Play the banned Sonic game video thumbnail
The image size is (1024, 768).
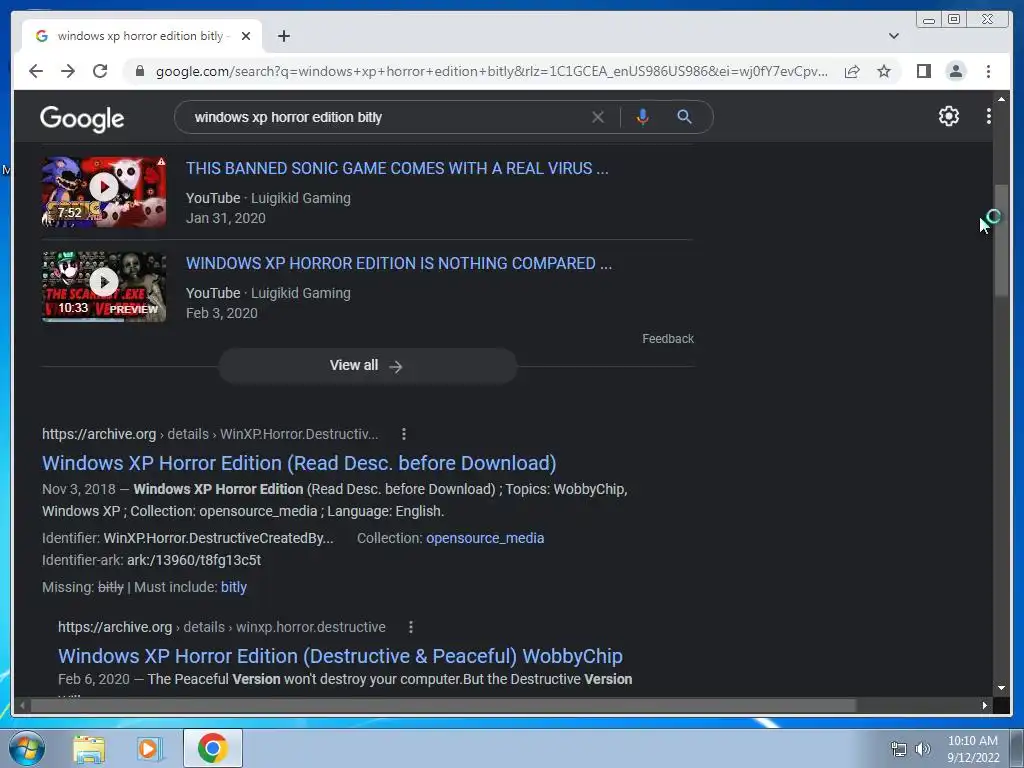104,192
